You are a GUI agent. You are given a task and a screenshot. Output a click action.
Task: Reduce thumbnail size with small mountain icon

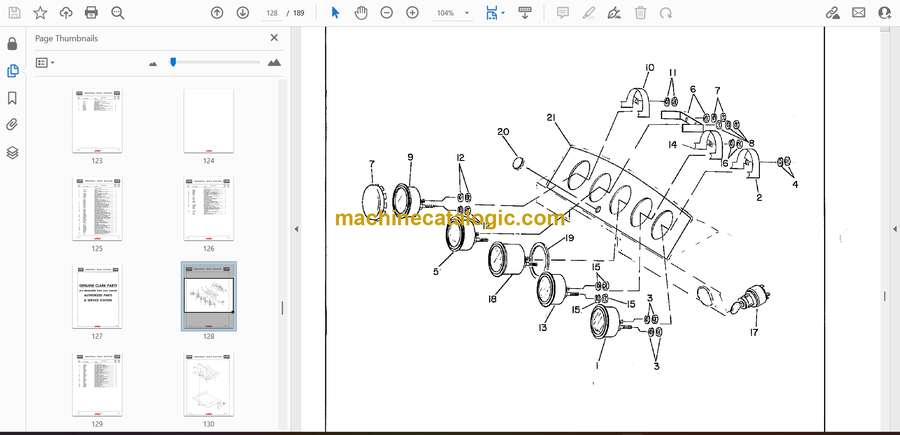[153, 64]
